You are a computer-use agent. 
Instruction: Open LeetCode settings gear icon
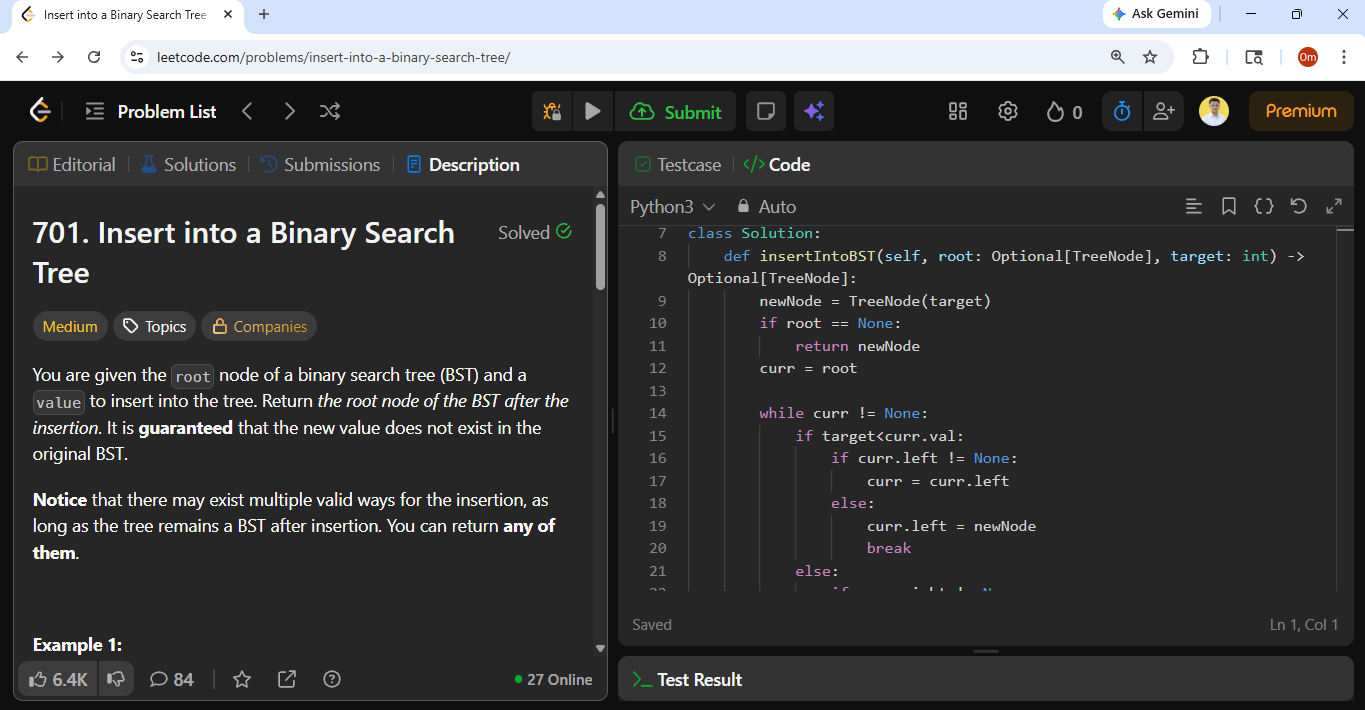click(x=1008, y=111)
